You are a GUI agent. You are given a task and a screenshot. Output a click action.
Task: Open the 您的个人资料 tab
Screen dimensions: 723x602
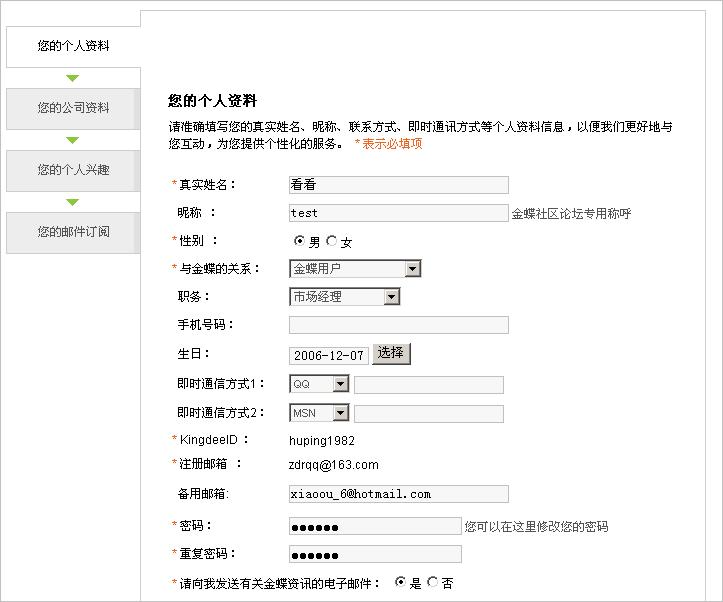(x=73, y=46)
